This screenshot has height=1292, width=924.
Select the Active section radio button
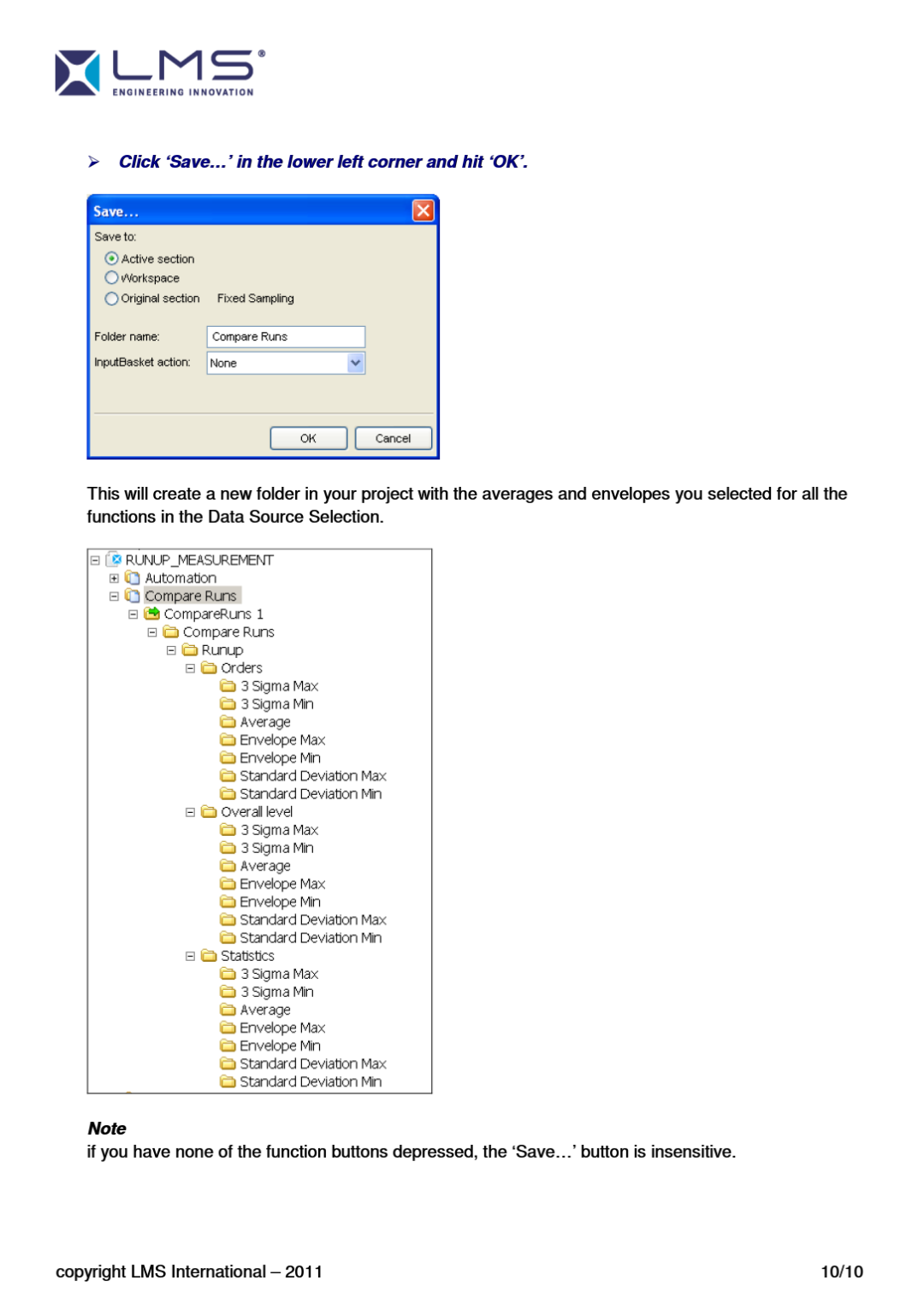click(x=111, y=258)
